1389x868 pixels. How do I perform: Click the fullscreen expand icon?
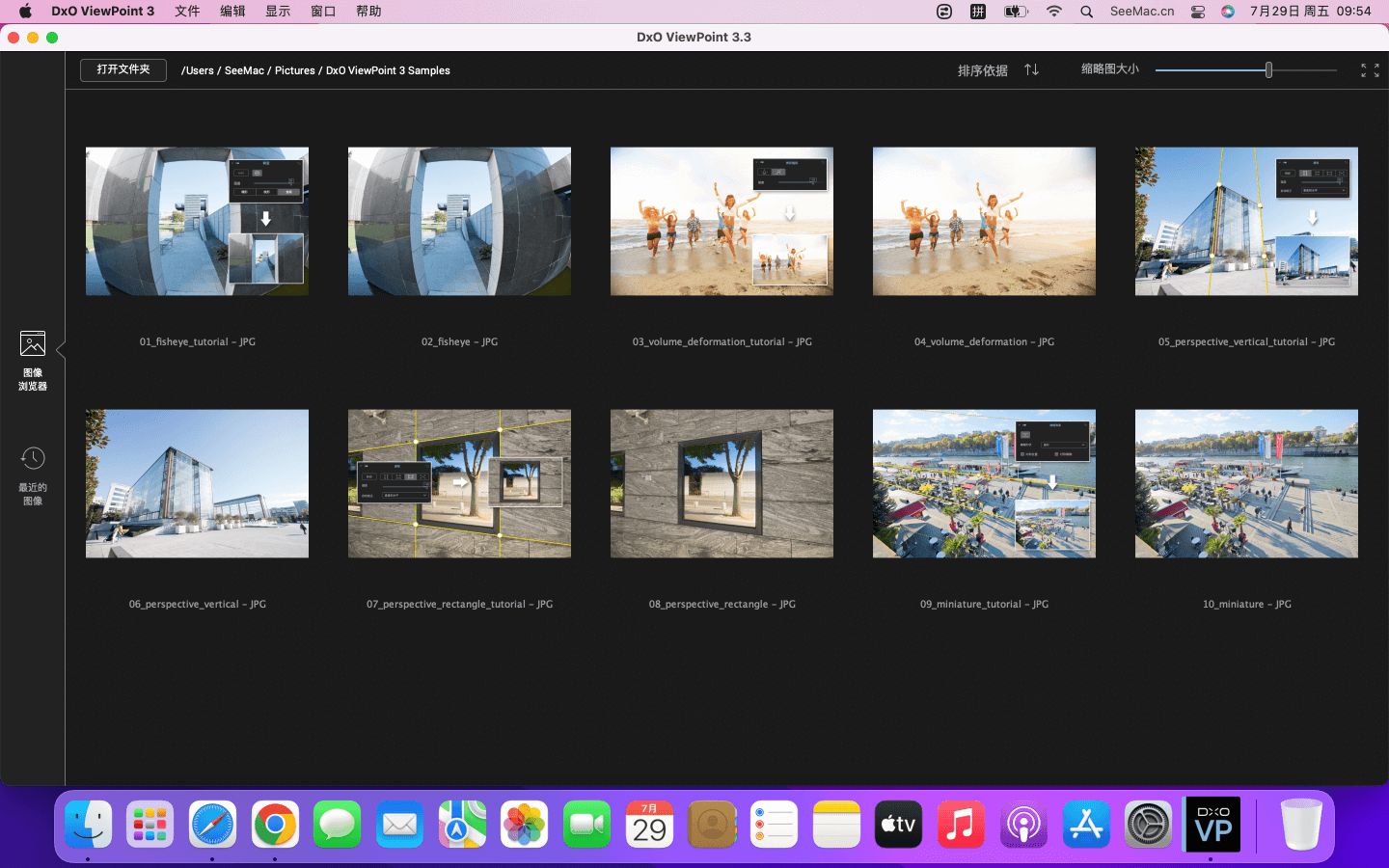click(1369, 70)
